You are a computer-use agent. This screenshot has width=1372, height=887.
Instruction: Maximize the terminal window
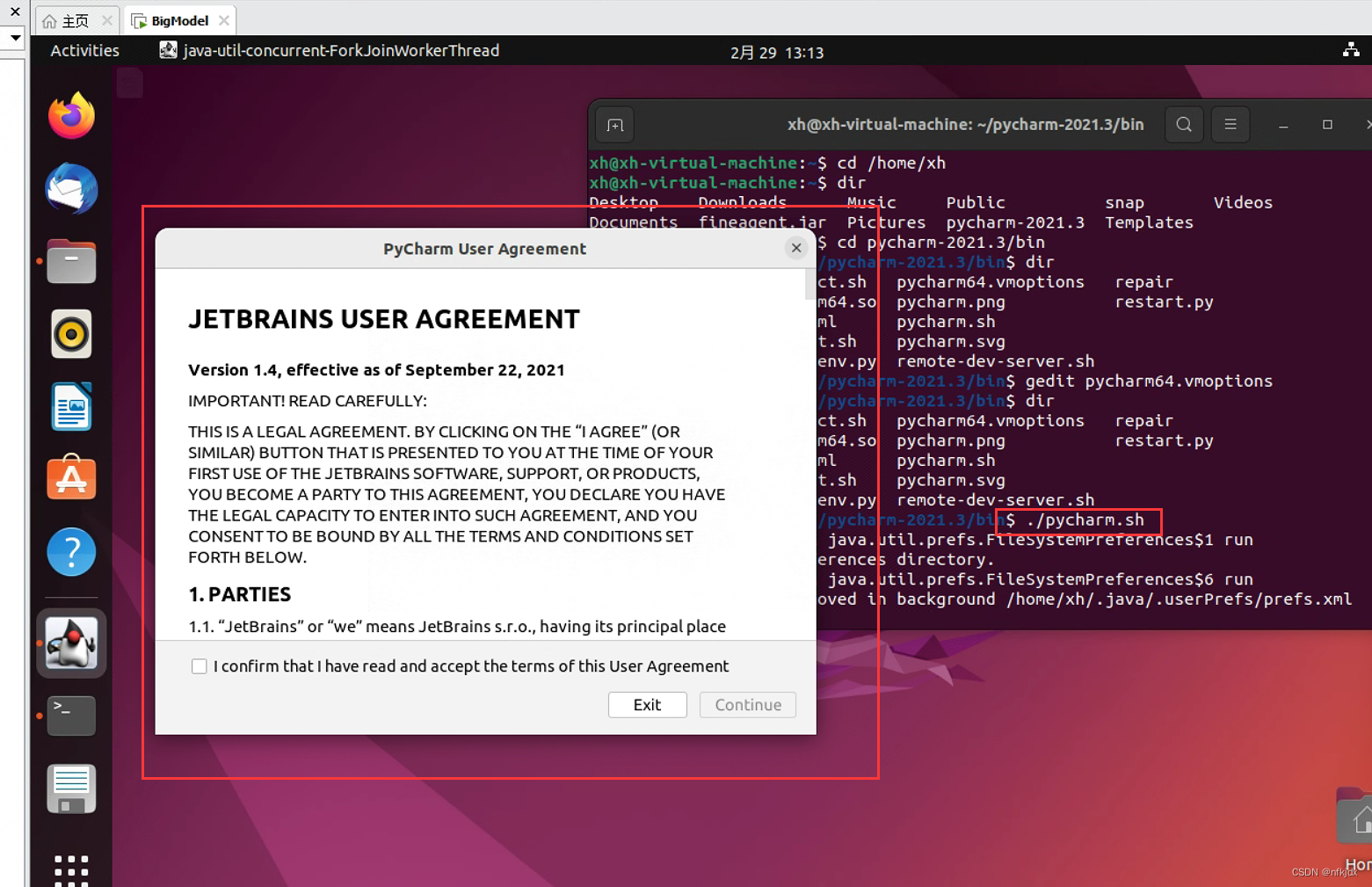pyautogui.click(x=1327, y=125)
